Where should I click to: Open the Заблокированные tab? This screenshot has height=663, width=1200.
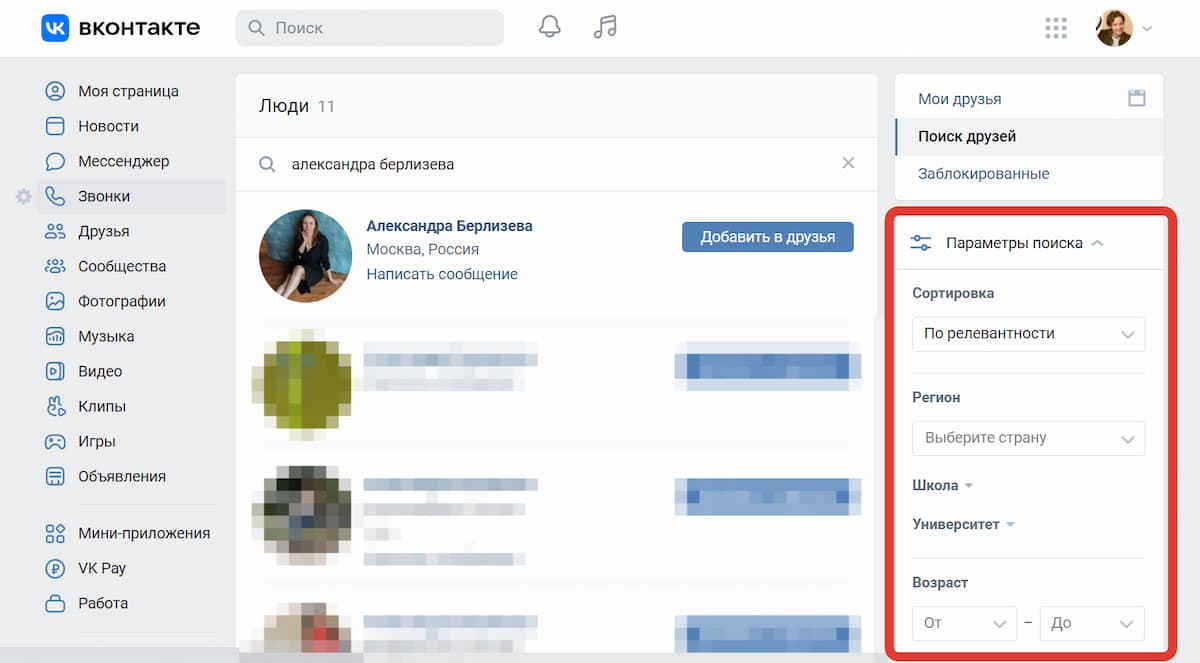[983, 174]
